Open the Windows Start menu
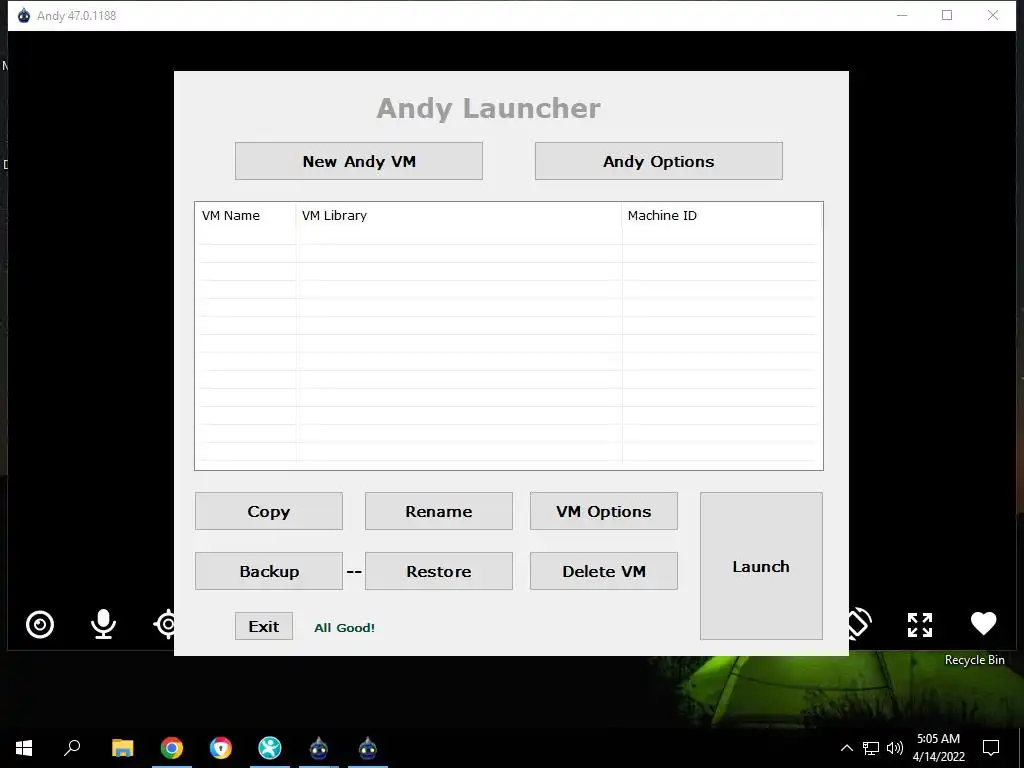 click(x=24, y=748)
